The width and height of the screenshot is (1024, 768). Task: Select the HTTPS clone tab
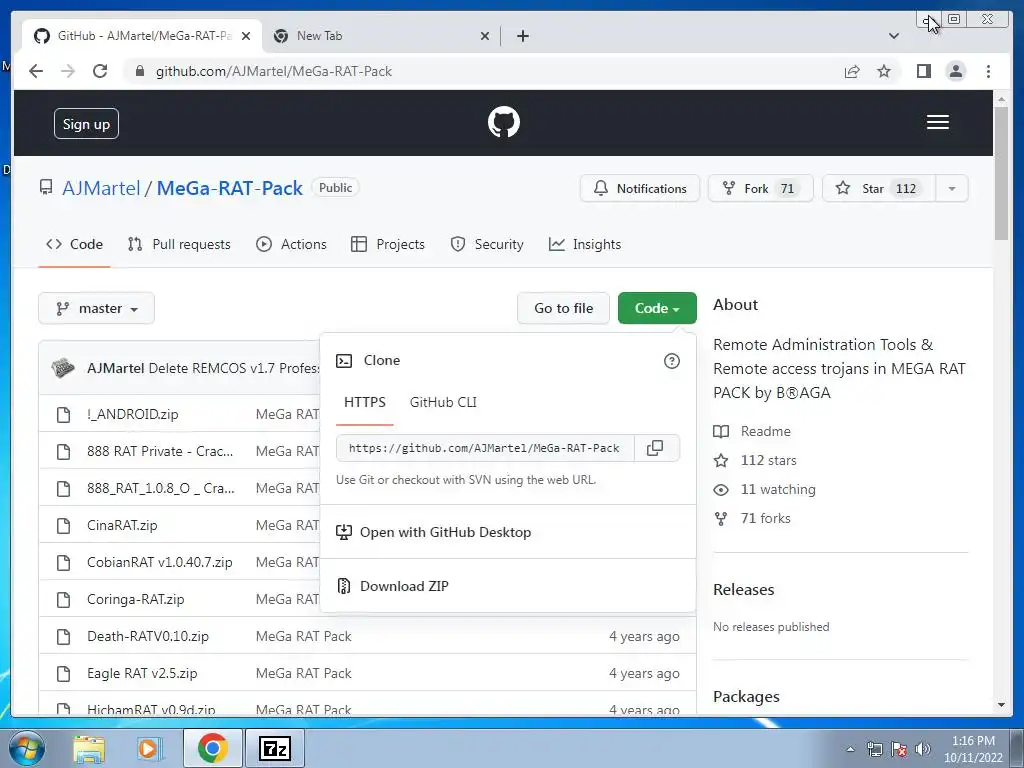pos(364,402)
